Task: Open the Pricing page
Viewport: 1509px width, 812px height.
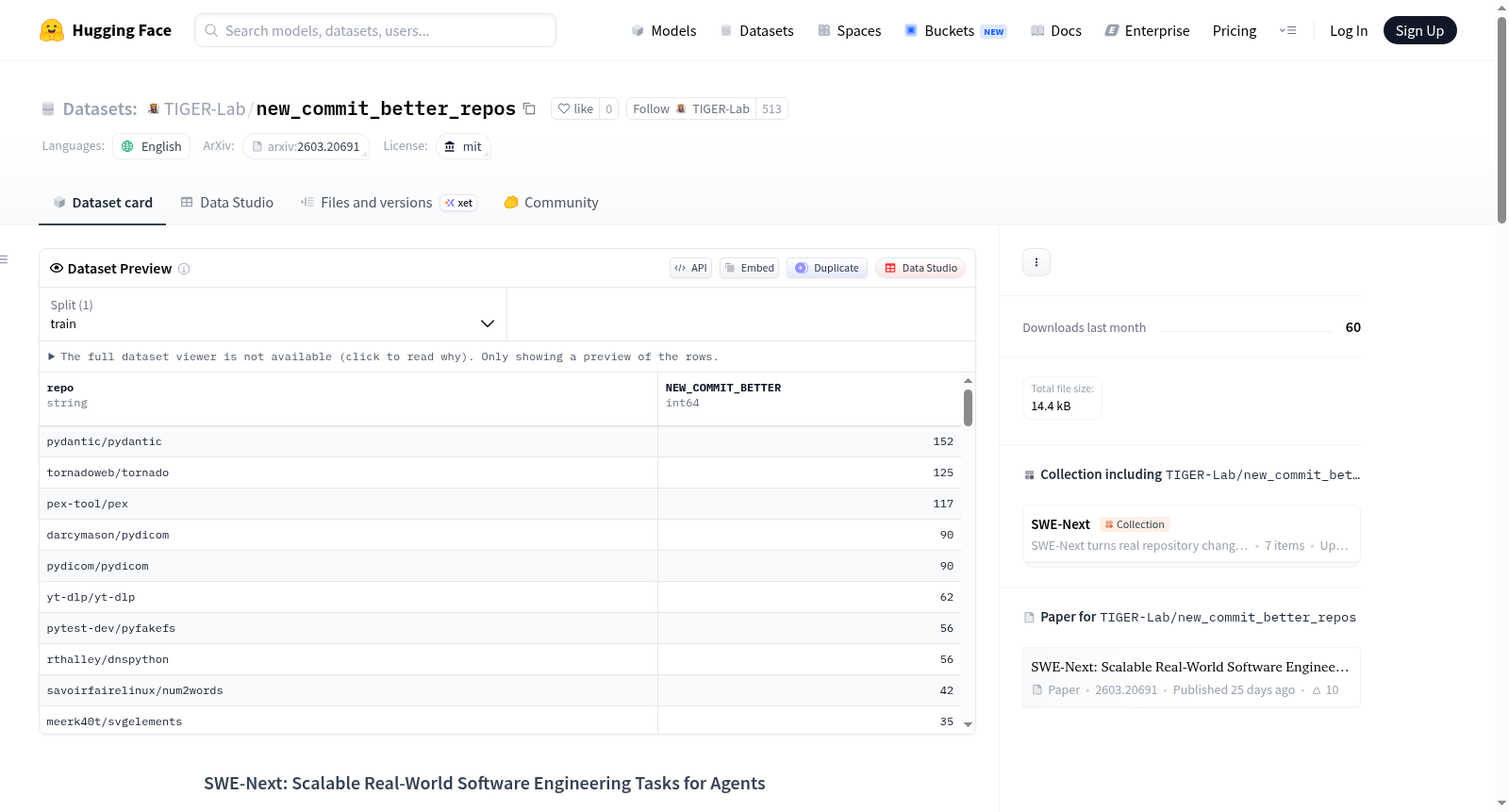Action: coord(1235,30)
